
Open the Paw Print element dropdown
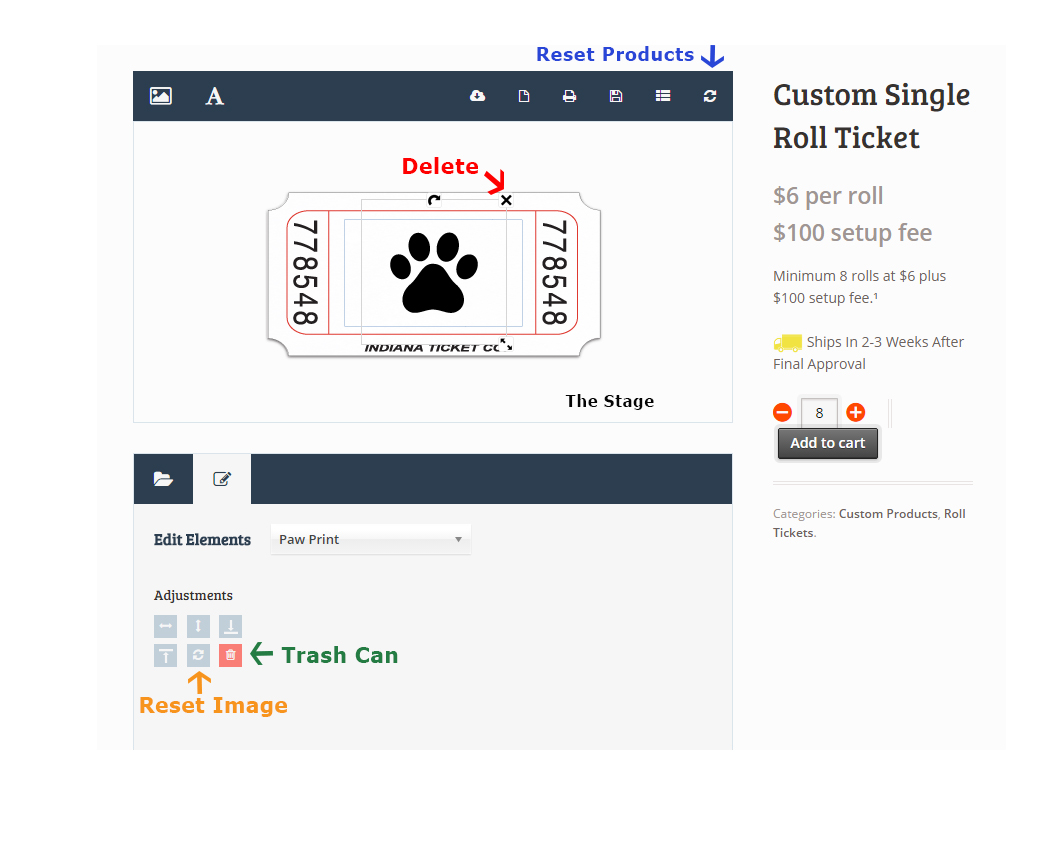pyautogui.click(x=370, y=539)
